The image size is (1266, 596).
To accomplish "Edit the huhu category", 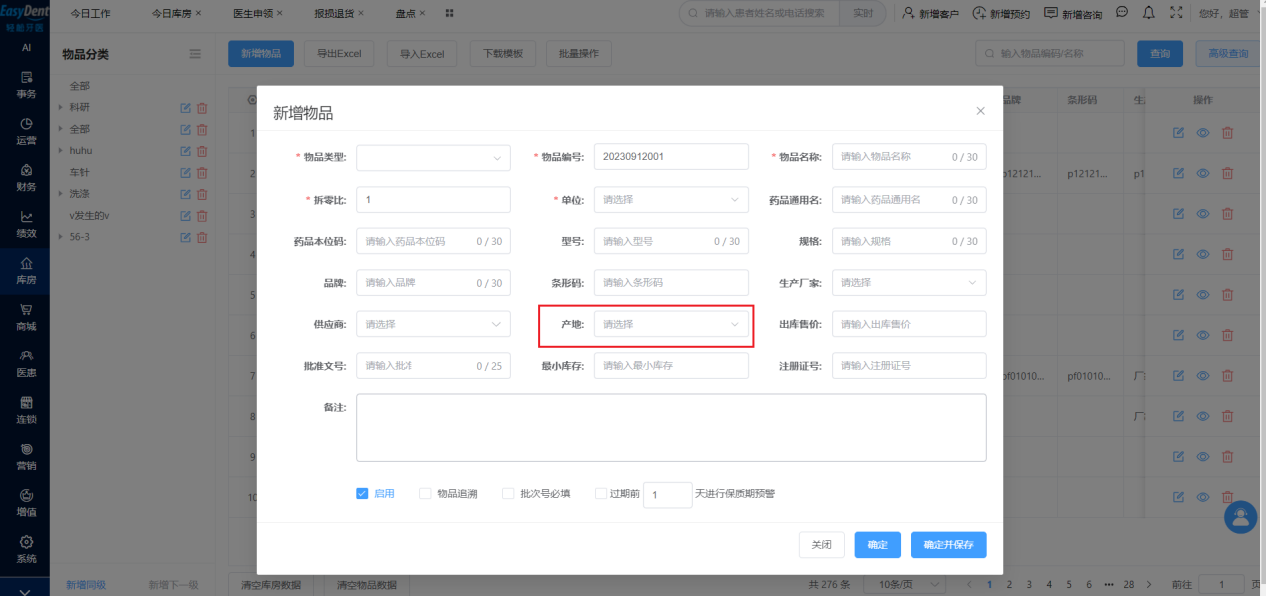I will point(185,151).
